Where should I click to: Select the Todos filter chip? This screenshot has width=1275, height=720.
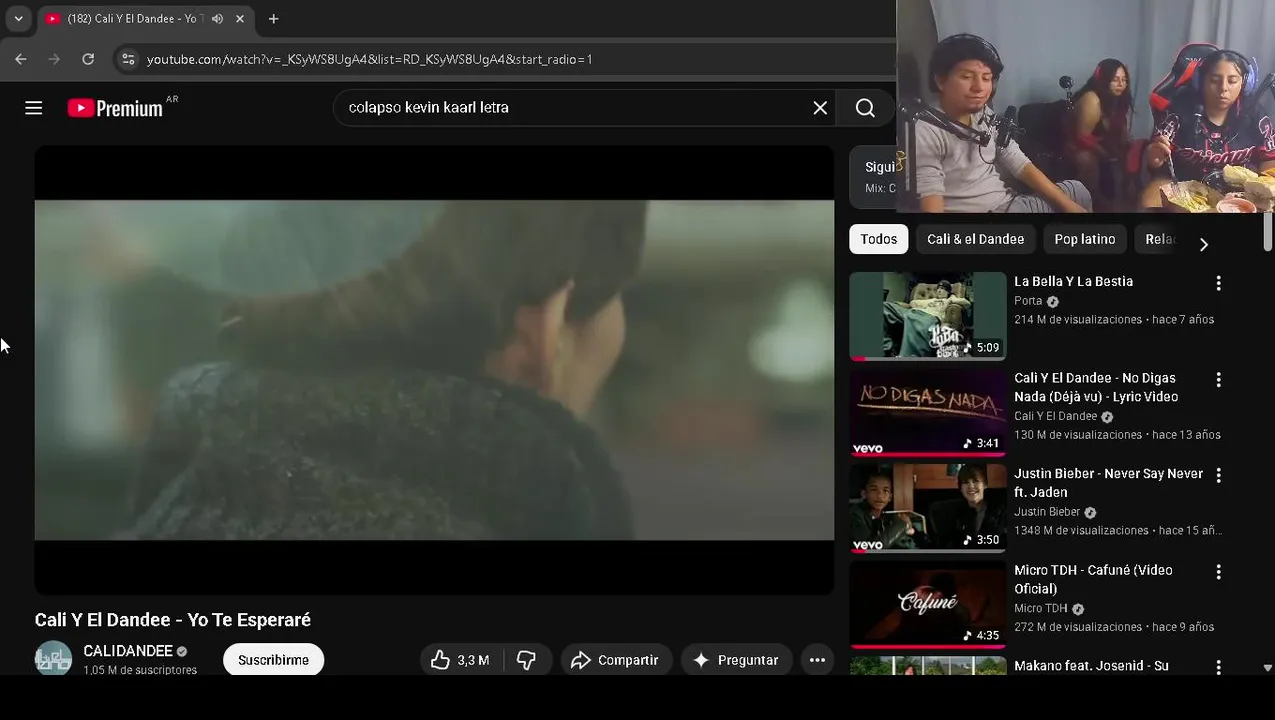878,239
